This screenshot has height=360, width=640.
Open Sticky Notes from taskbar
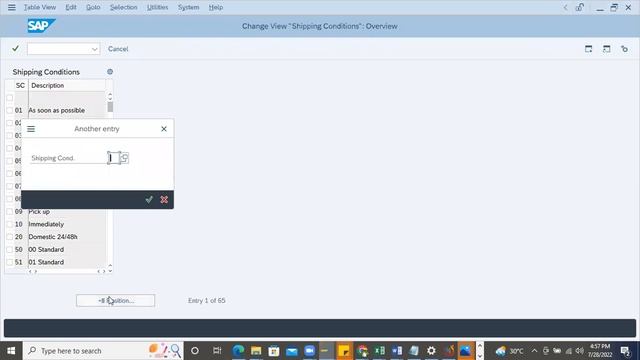[344, 351]
